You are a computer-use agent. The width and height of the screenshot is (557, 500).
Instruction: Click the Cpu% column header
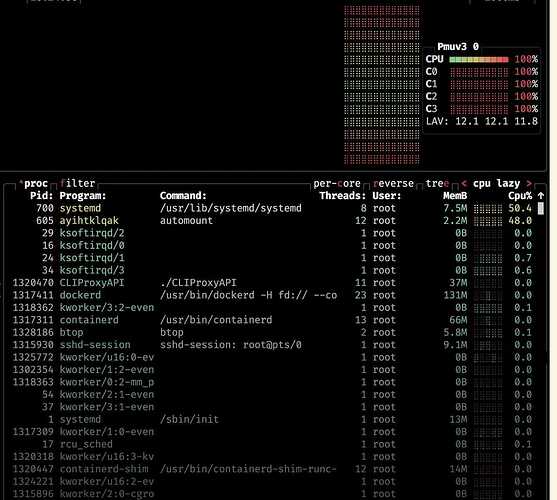pos(520,196)
